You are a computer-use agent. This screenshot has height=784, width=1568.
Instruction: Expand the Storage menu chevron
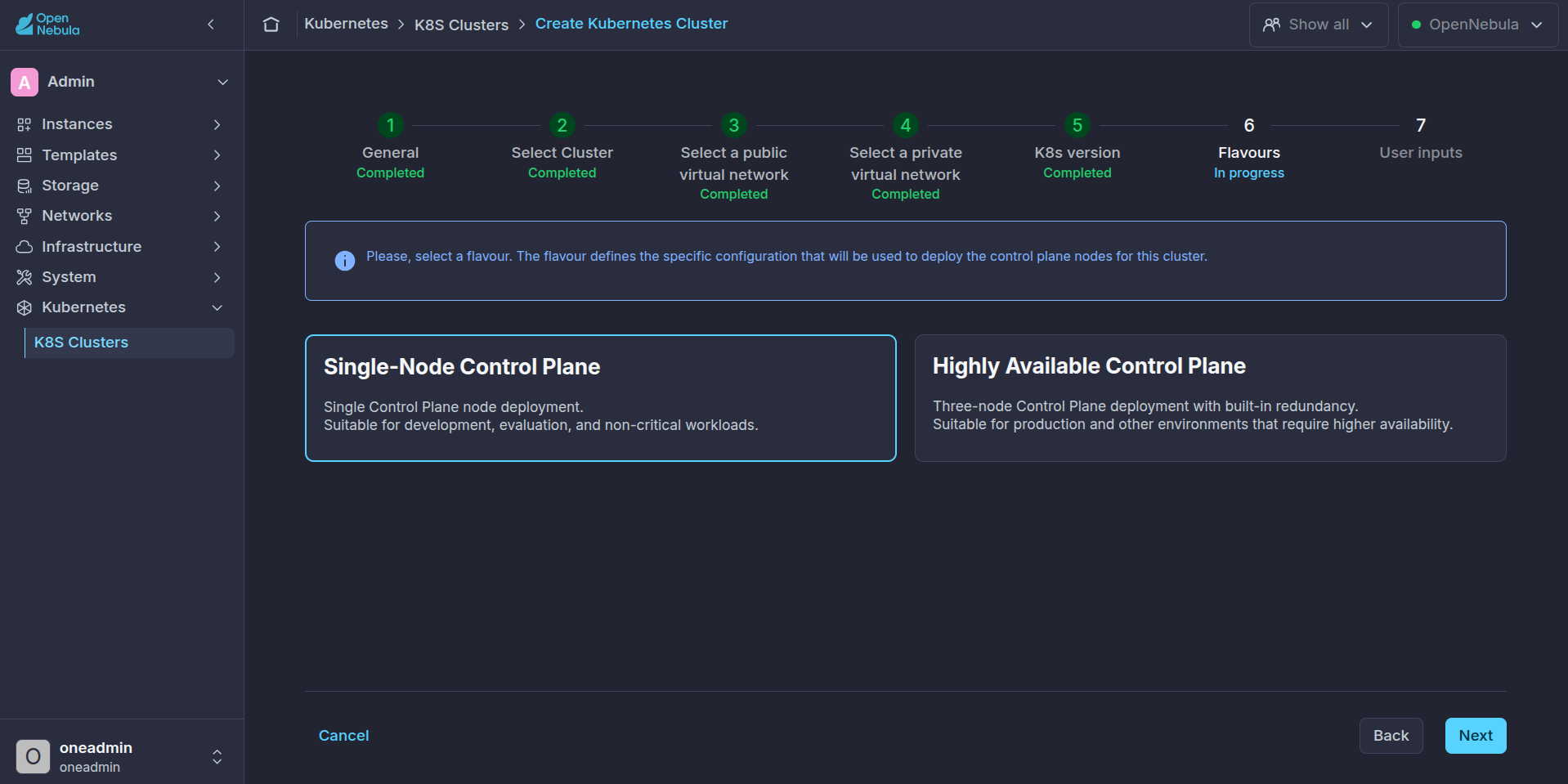click(217, 186)
